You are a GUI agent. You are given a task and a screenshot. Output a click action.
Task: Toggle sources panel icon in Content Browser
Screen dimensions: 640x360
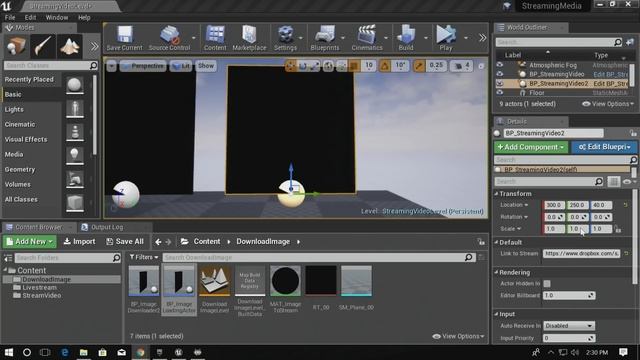click(8, 258)
